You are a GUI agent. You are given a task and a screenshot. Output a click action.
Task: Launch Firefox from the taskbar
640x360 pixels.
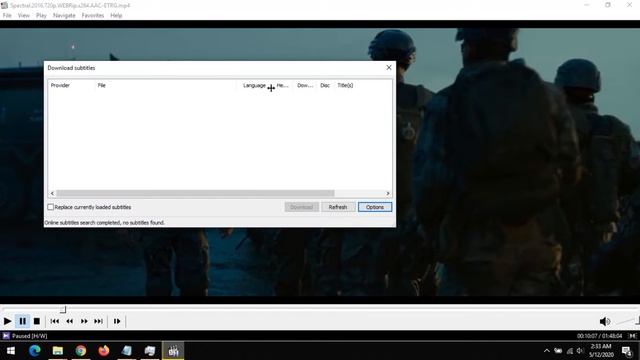(104, 351)
